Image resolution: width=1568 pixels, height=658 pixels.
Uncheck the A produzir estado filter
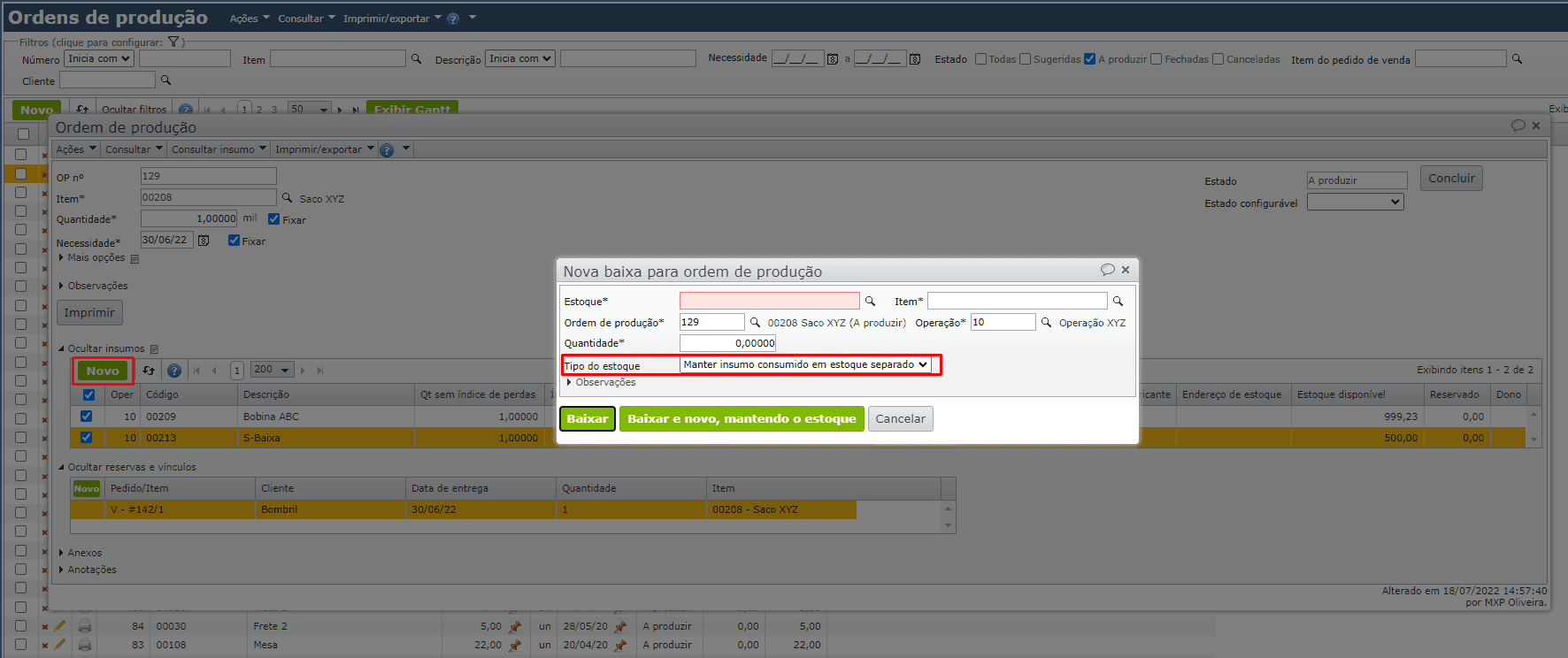(1089, 59)
